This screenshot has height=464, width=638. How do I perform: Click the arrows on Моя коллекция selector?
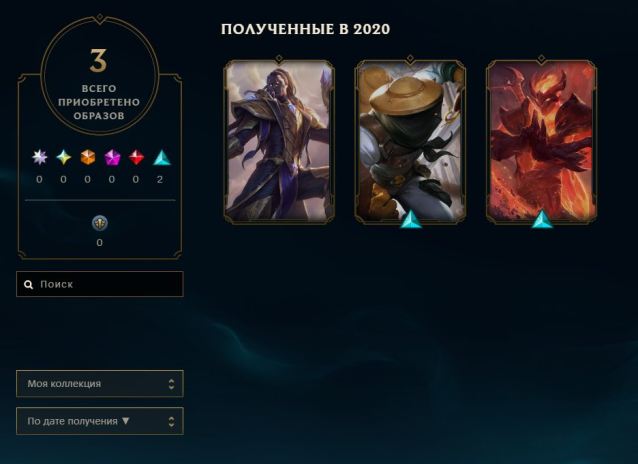171,384
